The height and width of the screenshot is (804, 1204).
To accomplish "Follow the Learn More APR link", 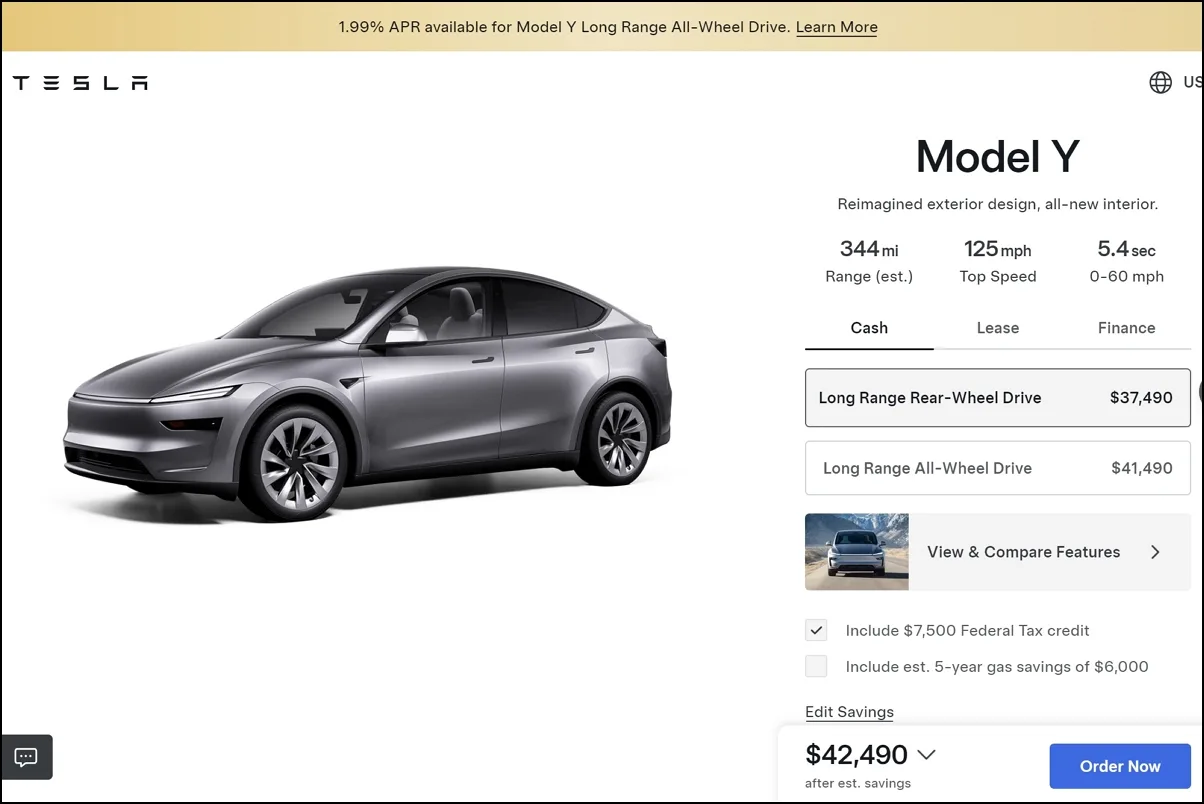I will [x=836, y=27].
